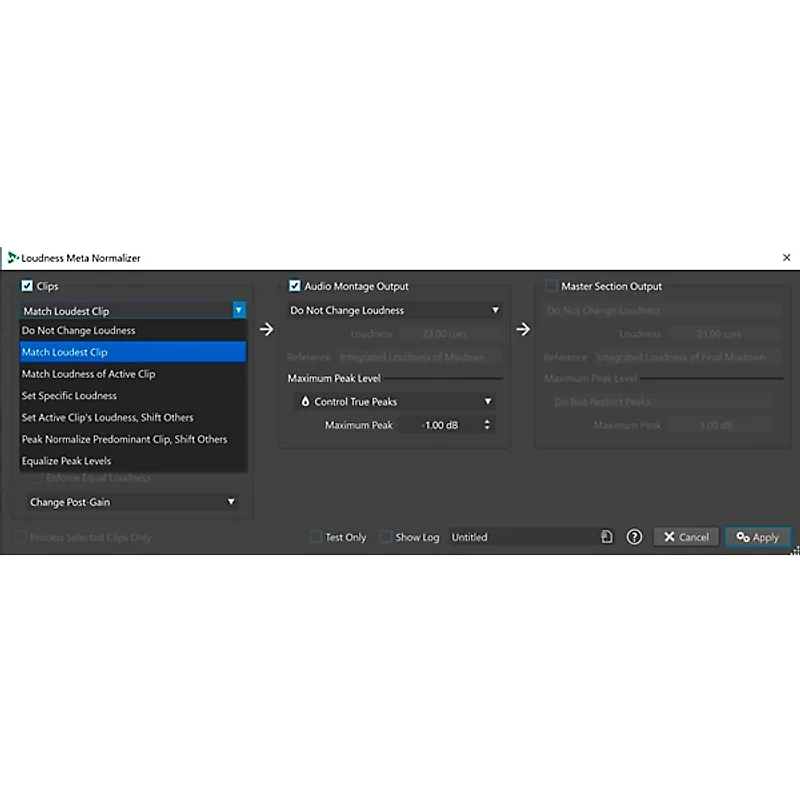Image resolution: width=800 pixels, height=800 pixels.
Task: Open the help question mark icon
Action: (634, 537)
